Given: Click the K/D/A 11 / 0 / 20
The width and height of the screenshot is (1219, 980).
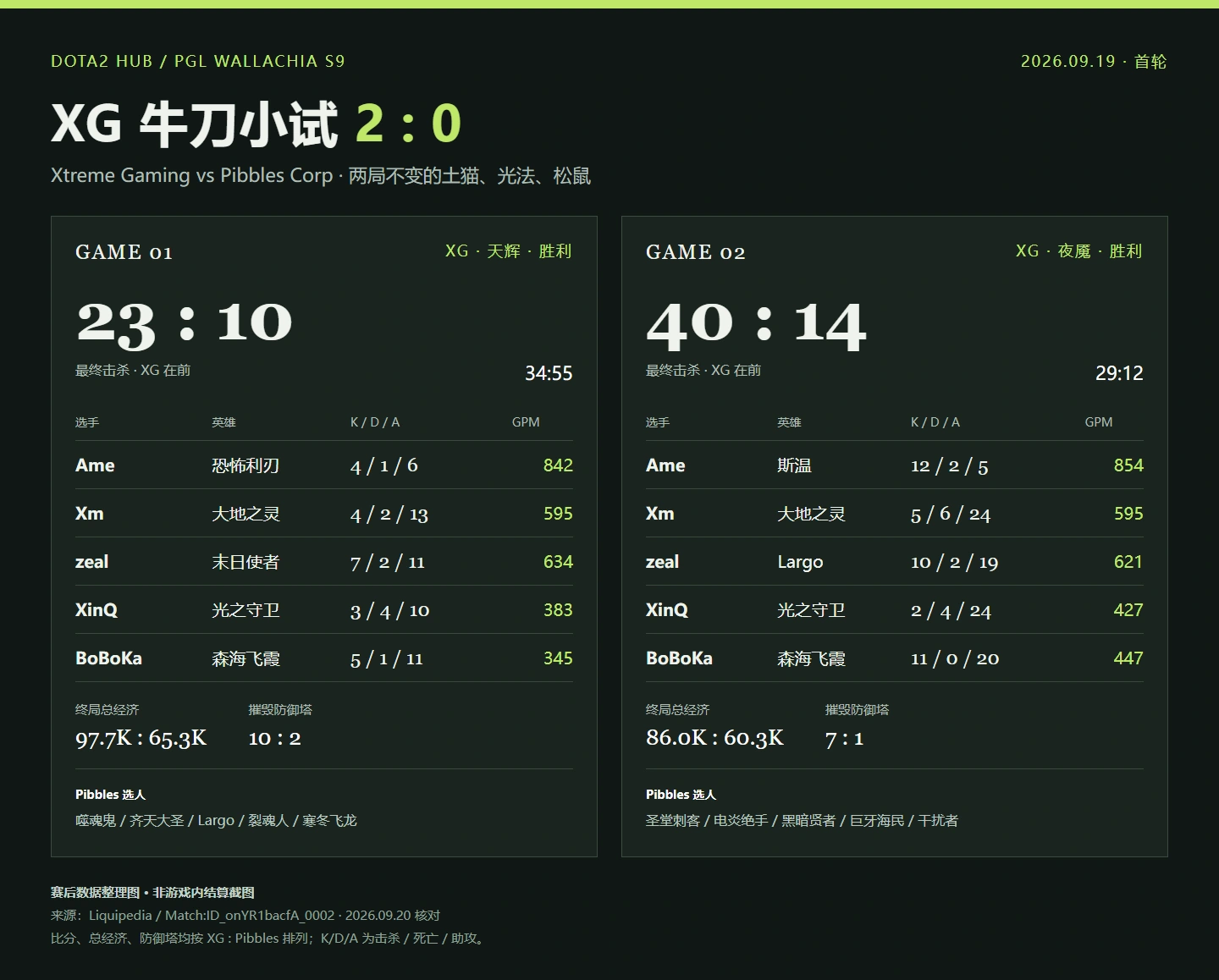Looking at the screenshot, I should point(955,659).
